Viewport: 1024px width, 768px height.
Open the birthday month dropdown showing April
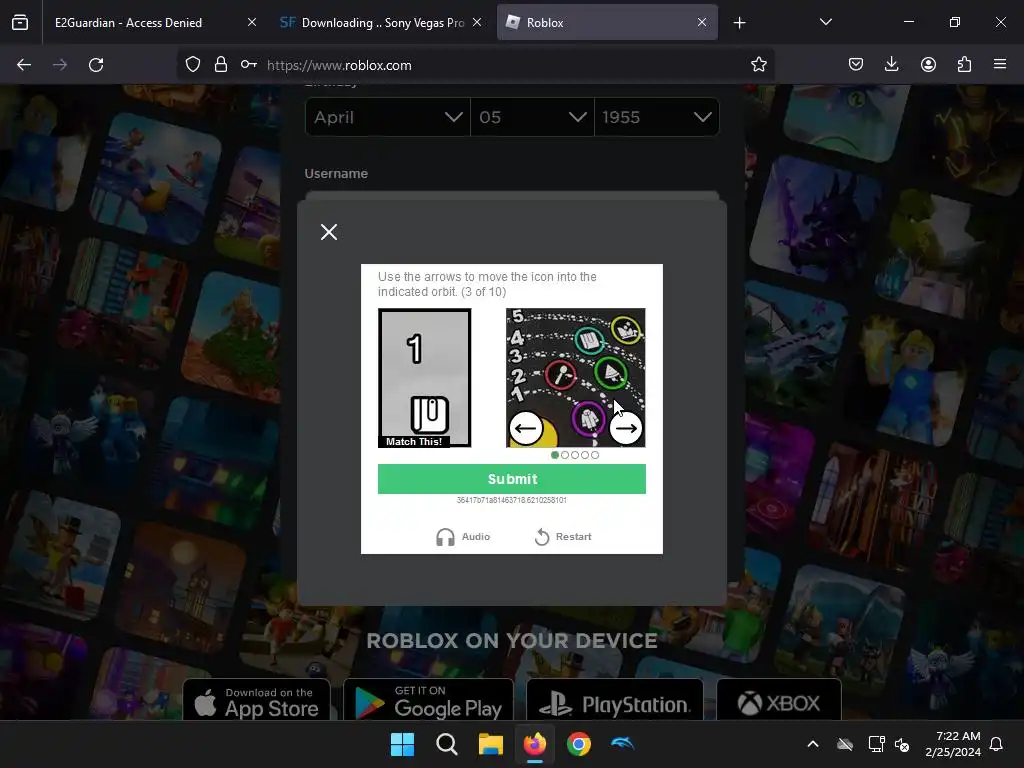pos(387,117)
